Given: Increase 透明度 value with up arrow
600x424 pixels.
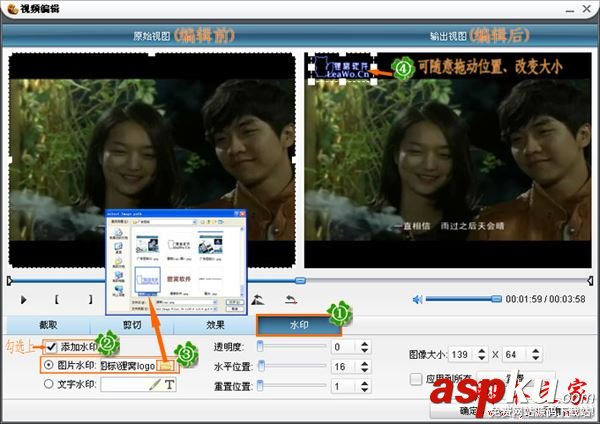Looking at the screenshot, I should coord(365,344).
